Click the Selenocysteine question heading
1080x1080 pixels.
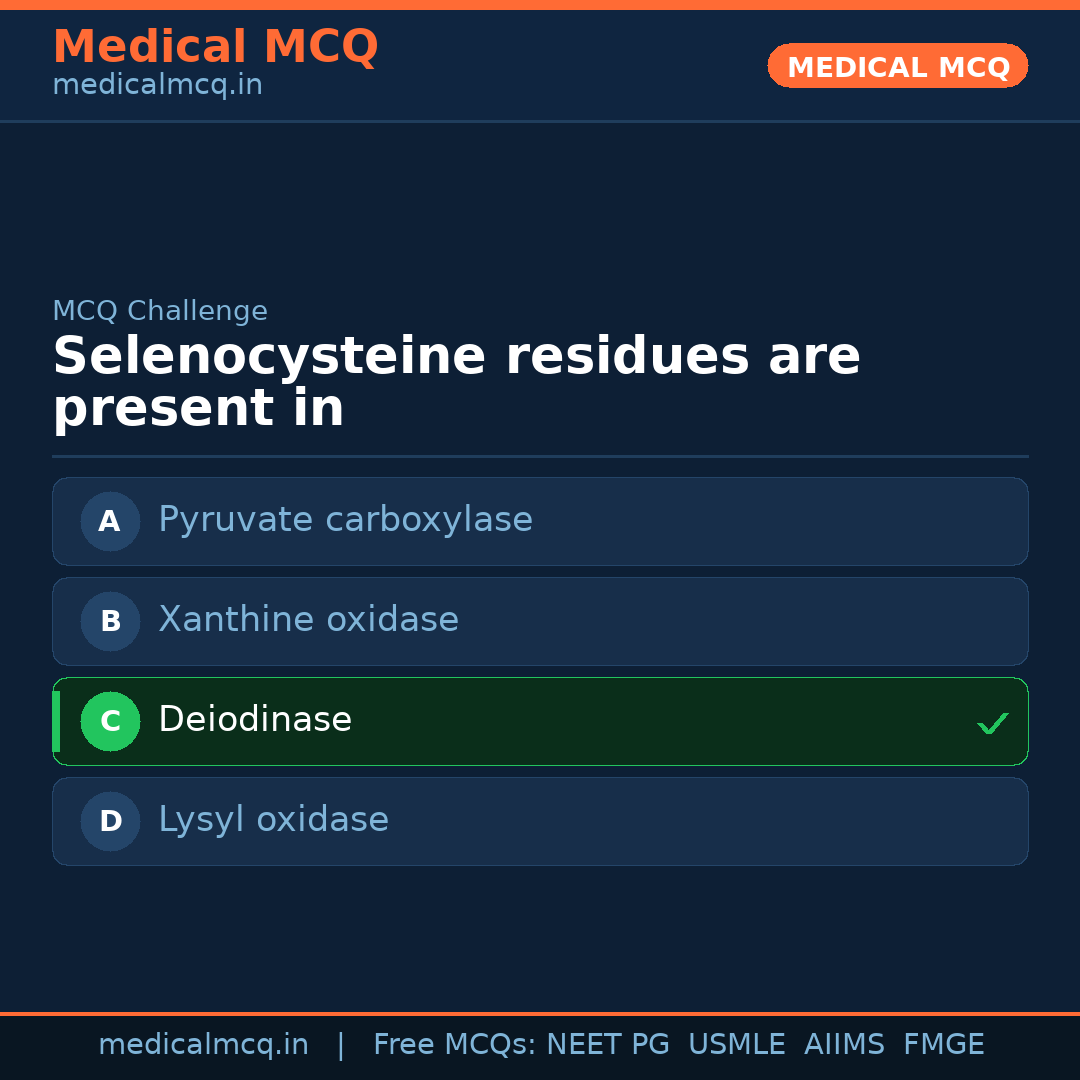click(456, 382)
